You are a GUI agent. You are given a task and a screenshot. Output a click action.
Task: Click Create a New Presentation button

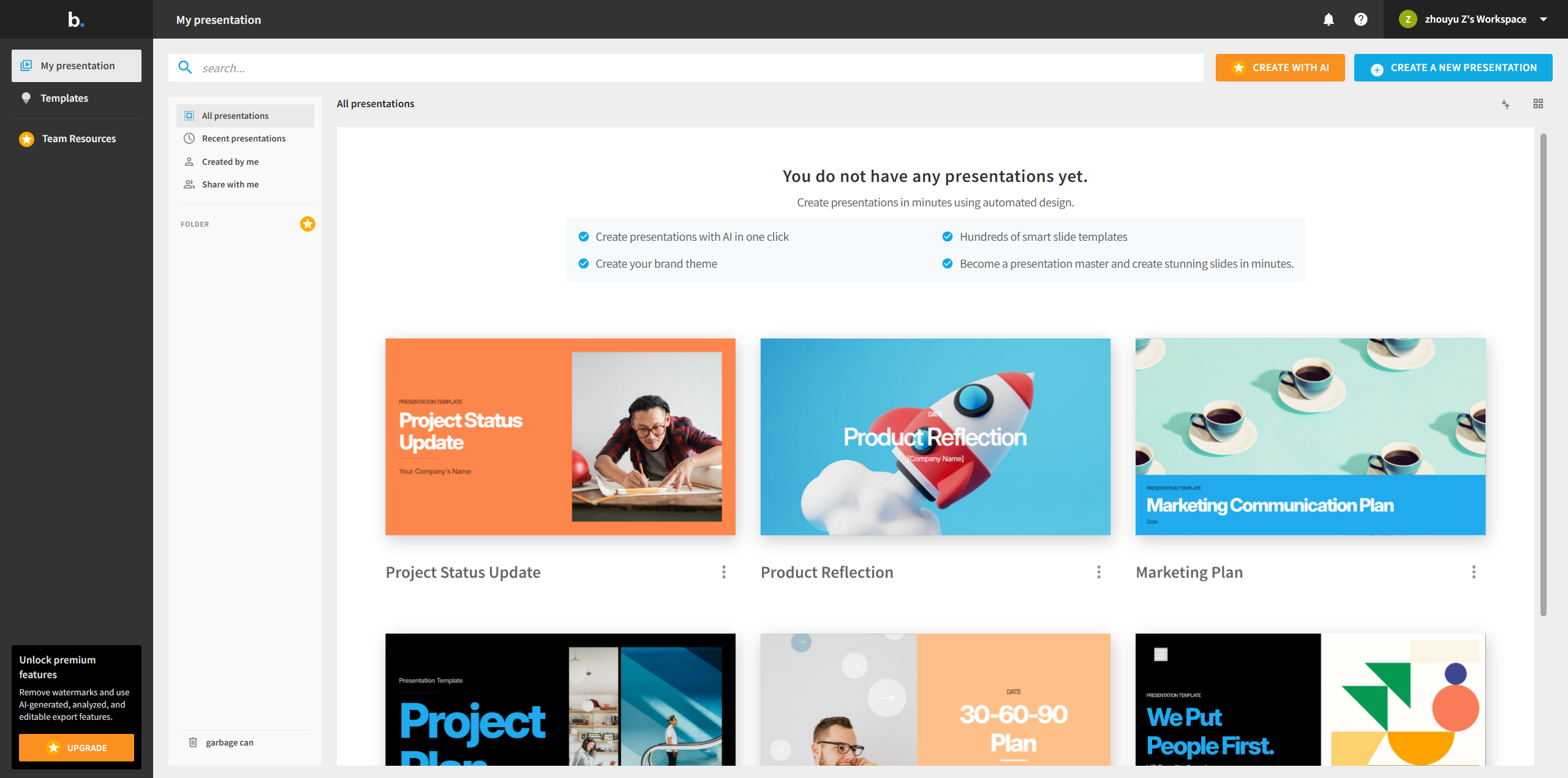[x=1453, y=68]
